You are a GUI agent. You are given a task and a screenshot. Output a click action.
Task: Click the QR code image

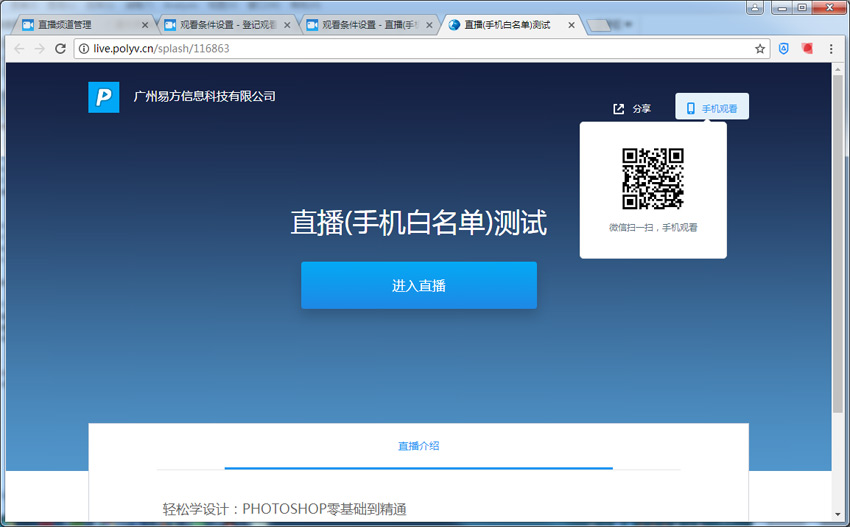tap(652, 179)
